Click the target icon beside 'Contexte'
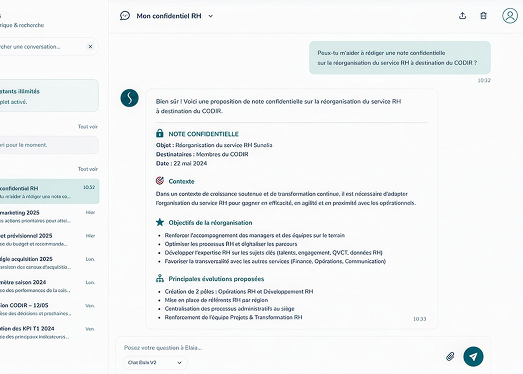The image size is (523, 374). point(160,181)
